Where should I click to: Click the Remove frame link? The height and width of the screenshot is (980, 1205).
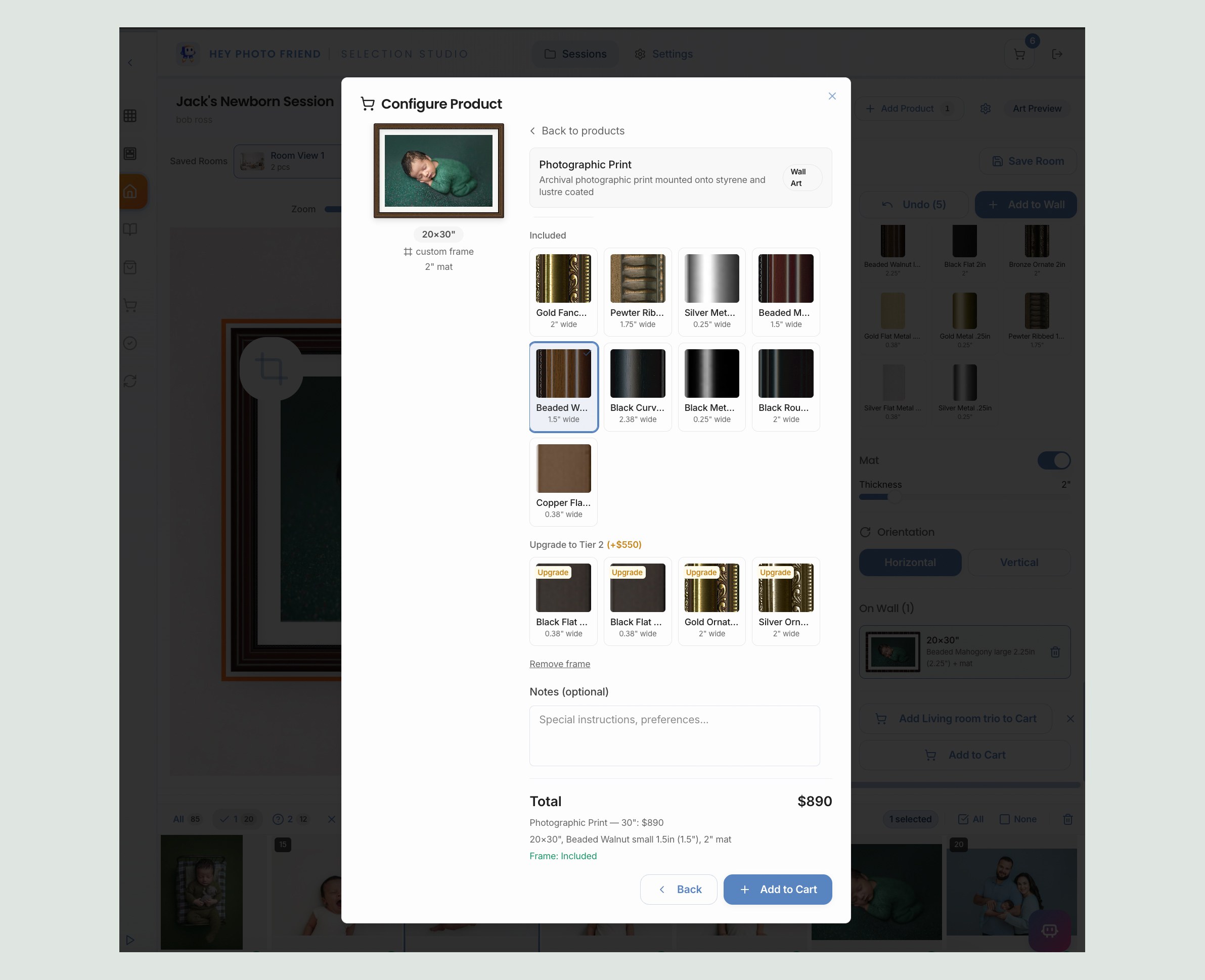click(560, 664)
